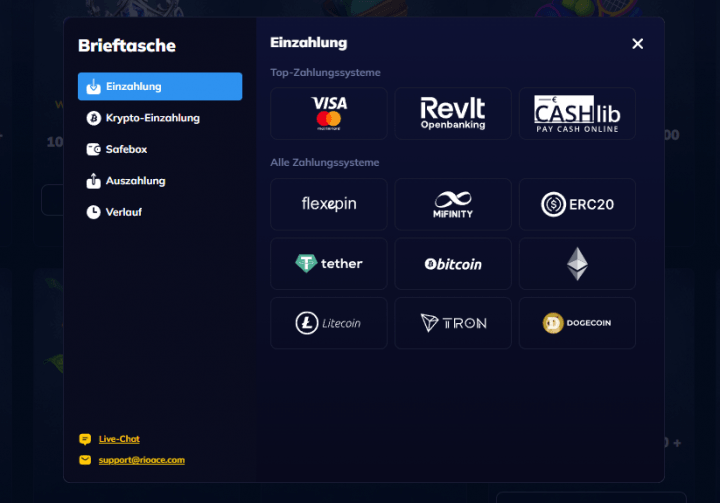
Task: Choose Revolt Openbanking payment option
Action: pos(453,113)
